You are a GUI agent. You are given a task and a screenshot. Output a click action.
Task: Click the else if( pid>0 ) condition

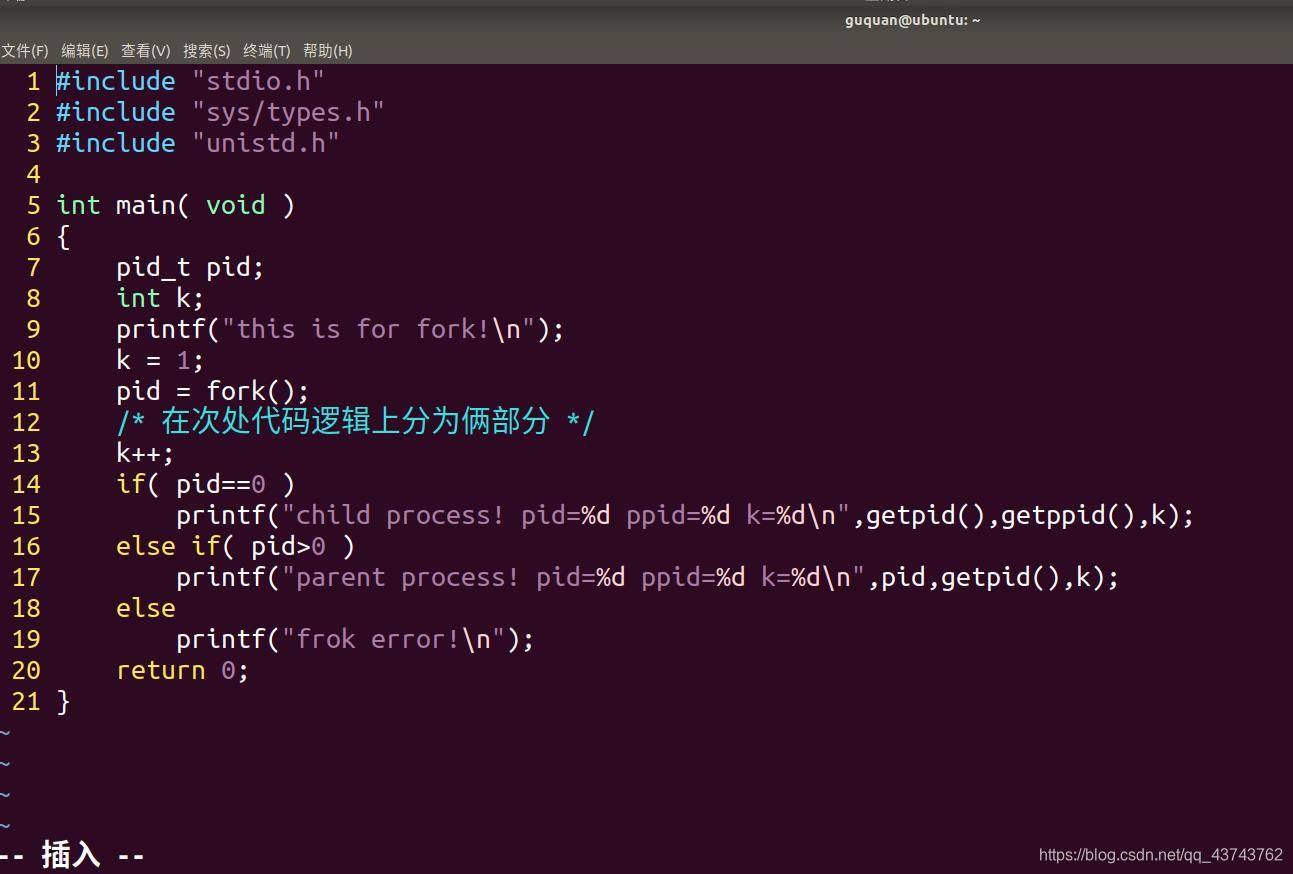(236, 546)
